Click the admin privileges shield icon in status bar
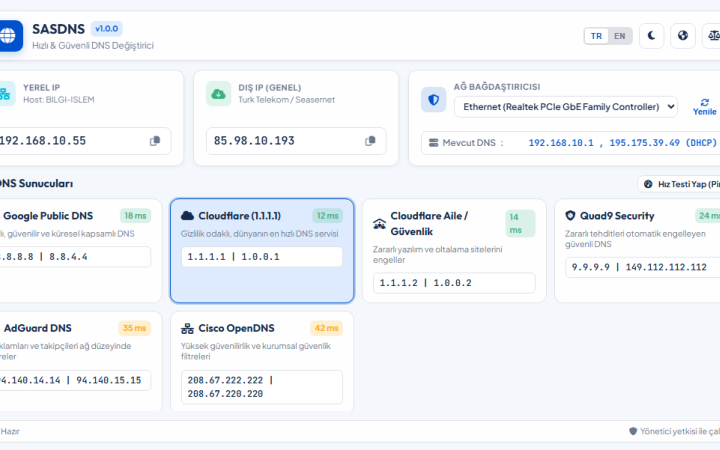 [633, 432]
